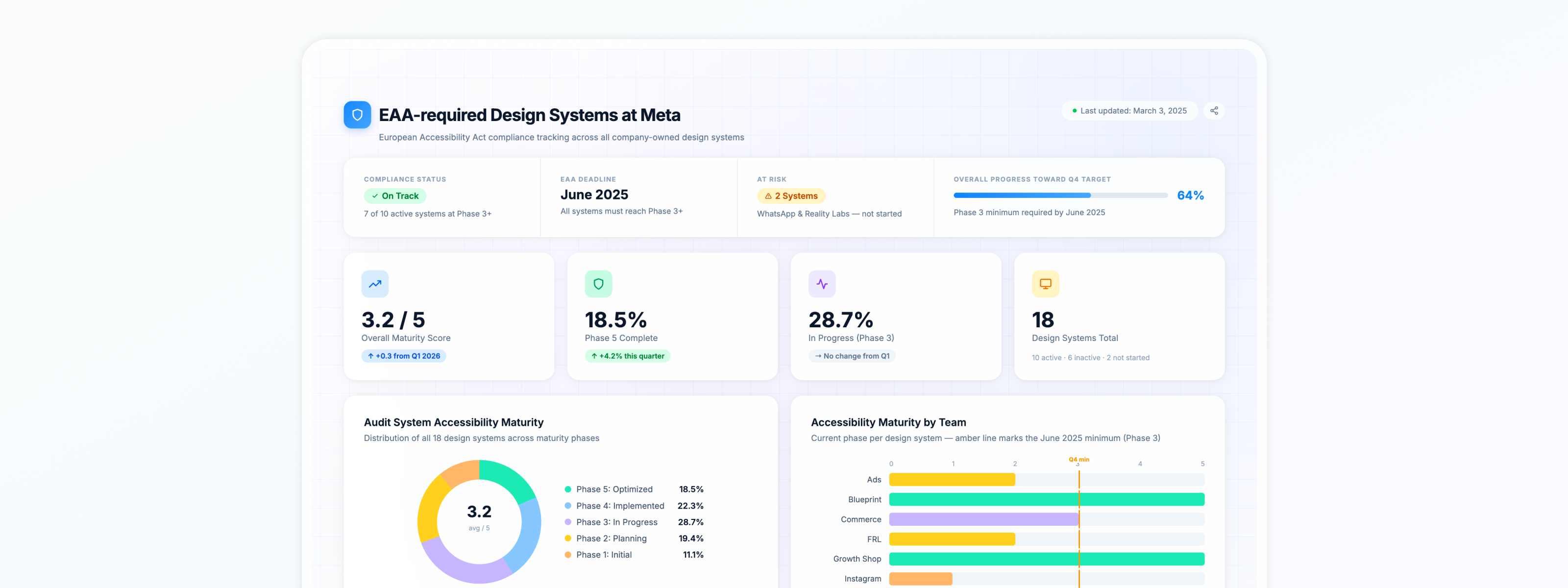1568x588 pixels.
Task: Click the +0.3 from Q1 2026 badge
Action: click(x=404, y=356)
